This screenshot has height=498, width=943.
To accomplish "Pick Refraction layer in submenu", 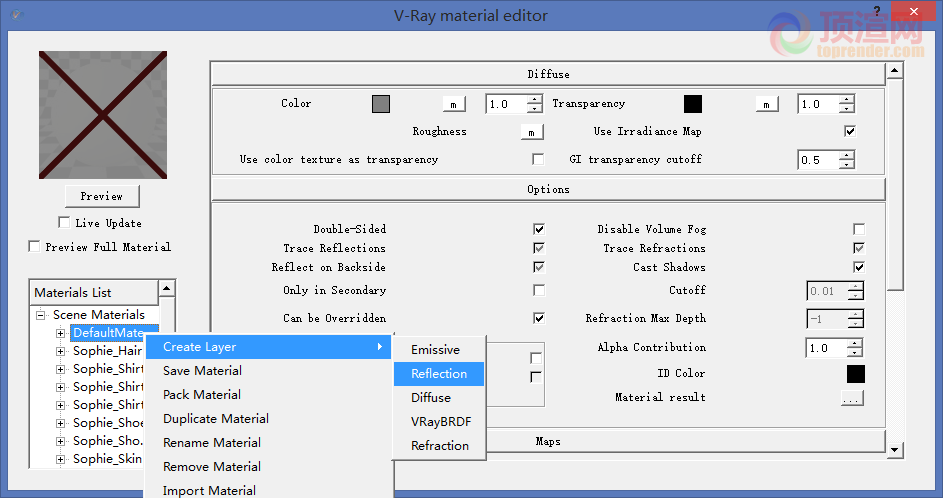I will tap(439, 446).
